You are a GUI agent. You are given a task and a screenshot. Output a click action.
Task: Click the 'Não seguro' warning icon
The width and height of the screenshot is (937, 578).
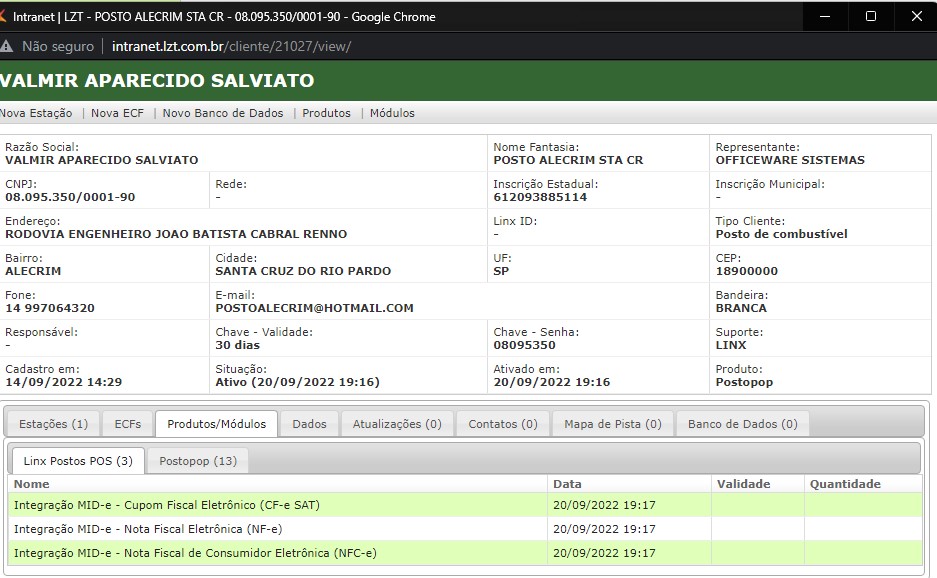click(x=6, y=46)
